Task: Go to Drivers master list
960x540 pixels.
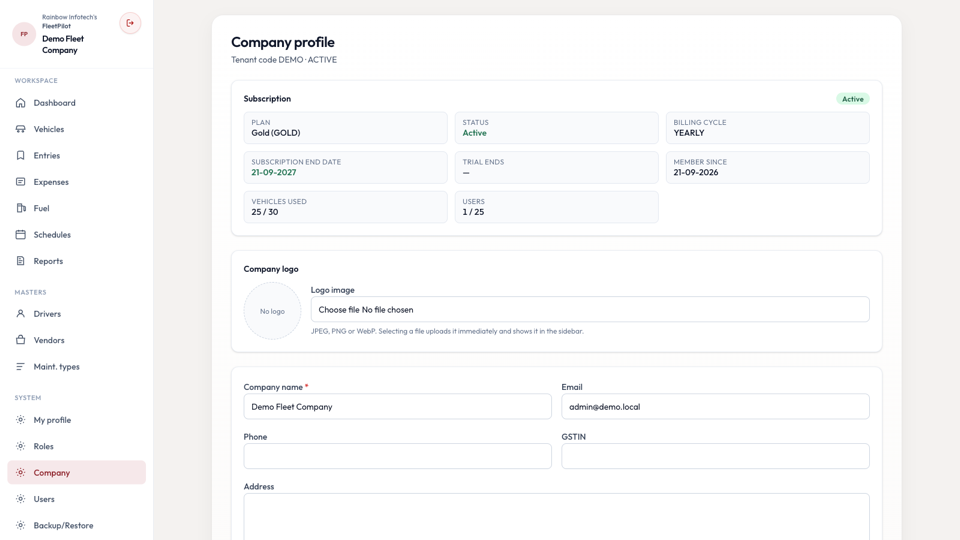Action: point(77,313)
